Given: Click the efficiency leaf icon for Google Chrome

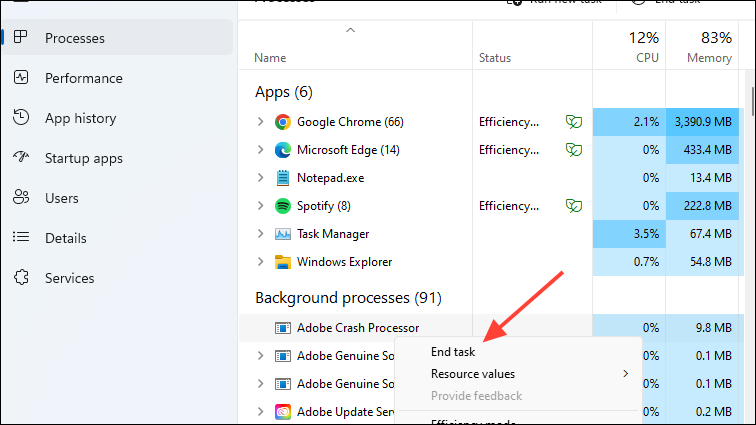Looking at the screenshot, I should (573, 122).
